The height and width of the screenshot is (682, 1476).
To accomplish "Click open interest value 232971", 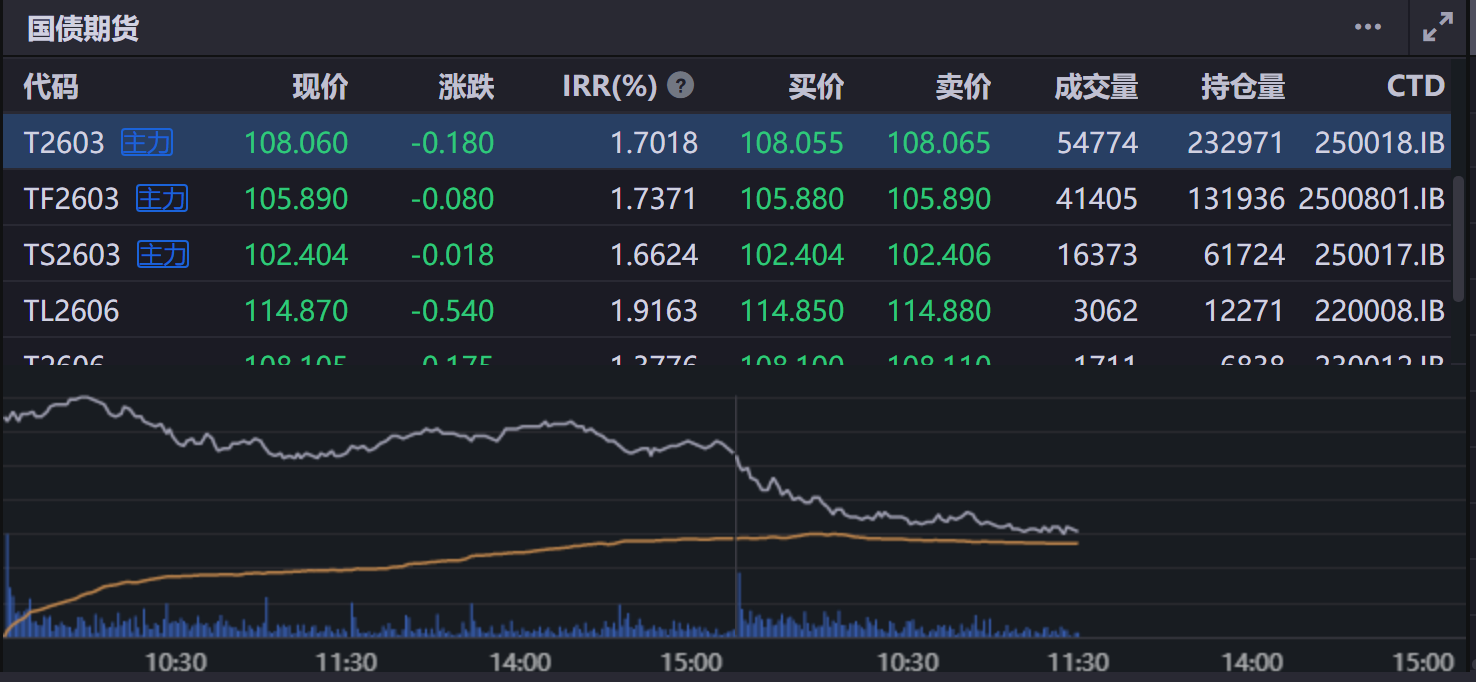I will 1235,143.
